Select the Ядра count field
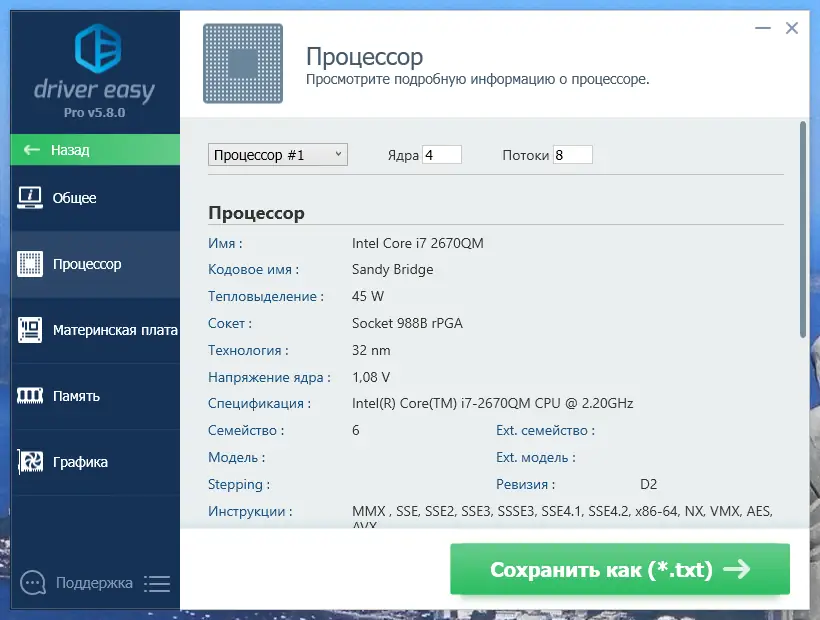This screenshot has height=620, width=820. pos(441,154)
